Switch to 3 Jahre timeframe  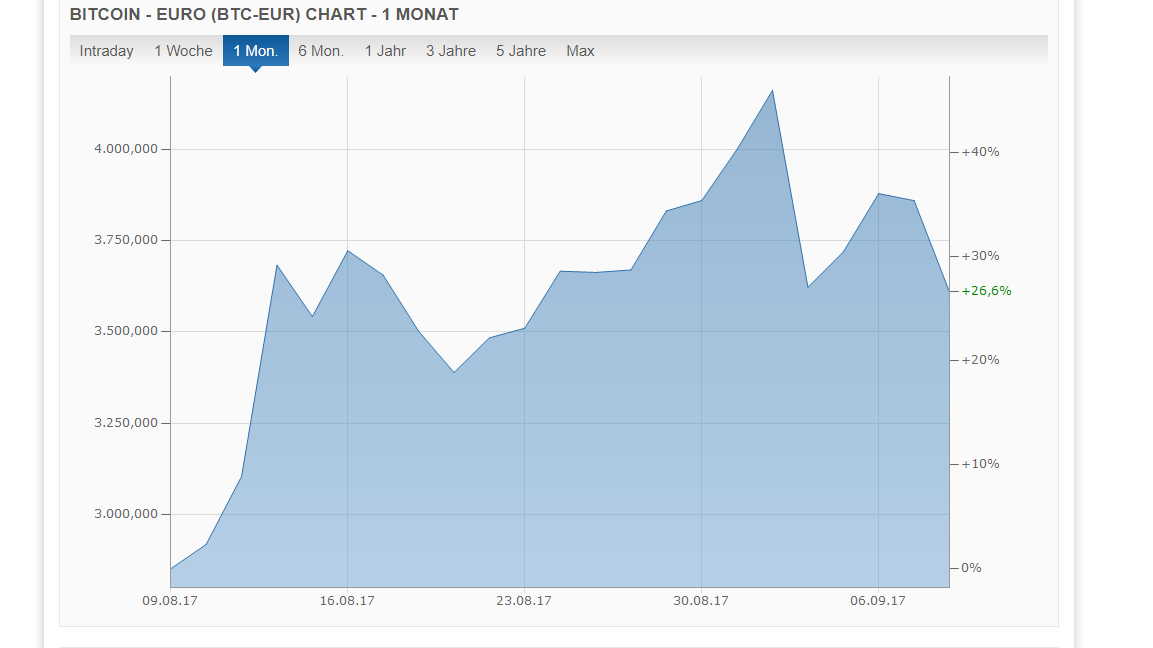click(451, 51)
